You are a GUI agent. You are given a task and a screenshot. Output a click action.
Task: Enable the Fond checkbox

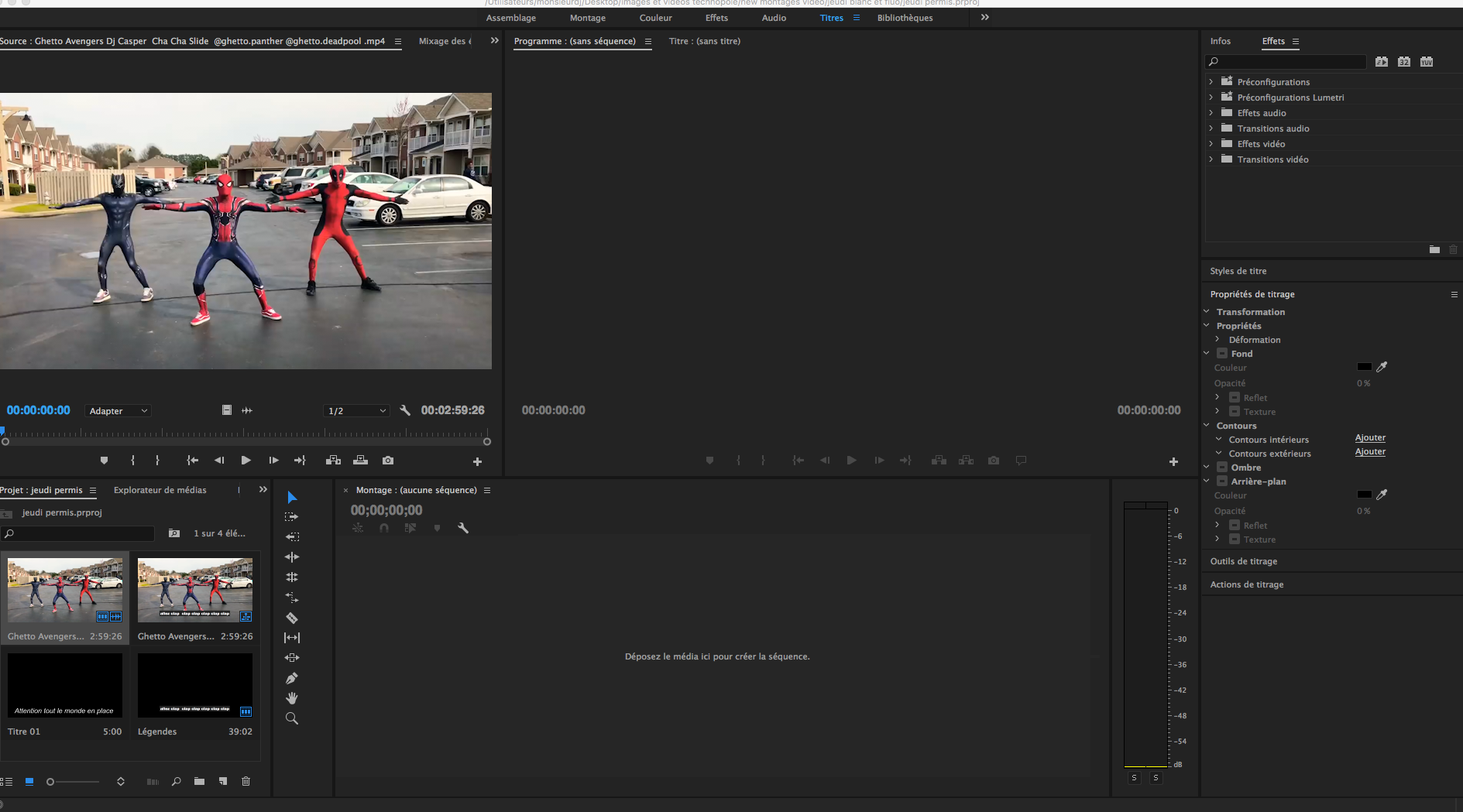point(1222,353)
